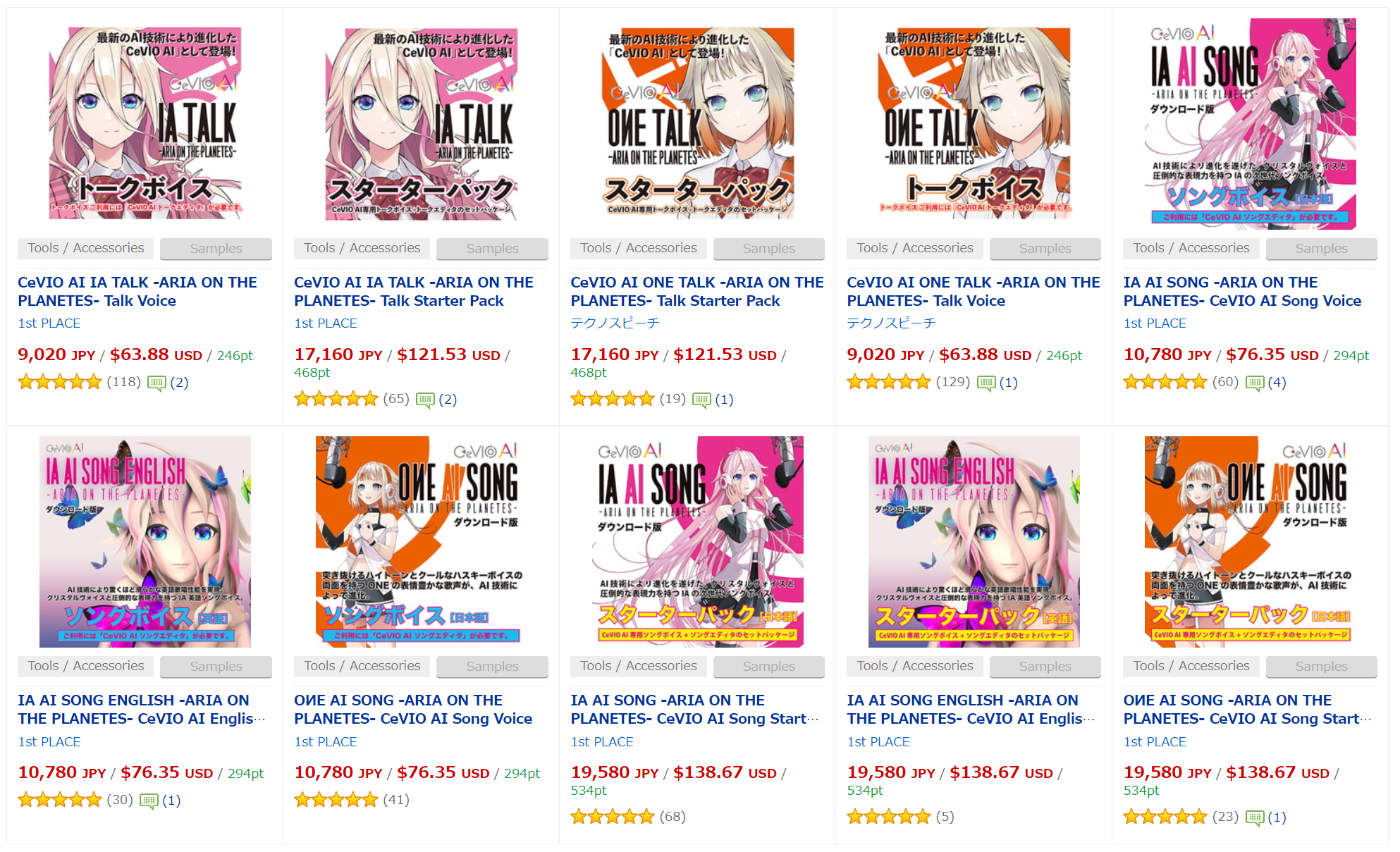Click five-star rating of IA TALK Talk Voice
This screenshot has width=1400, height=852.
[x=60, y=382]
